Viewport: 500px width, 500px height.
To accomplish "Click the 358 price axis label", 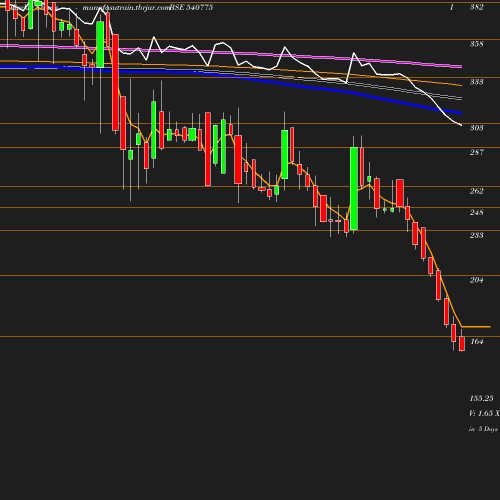I will click(x=477, y=44).
